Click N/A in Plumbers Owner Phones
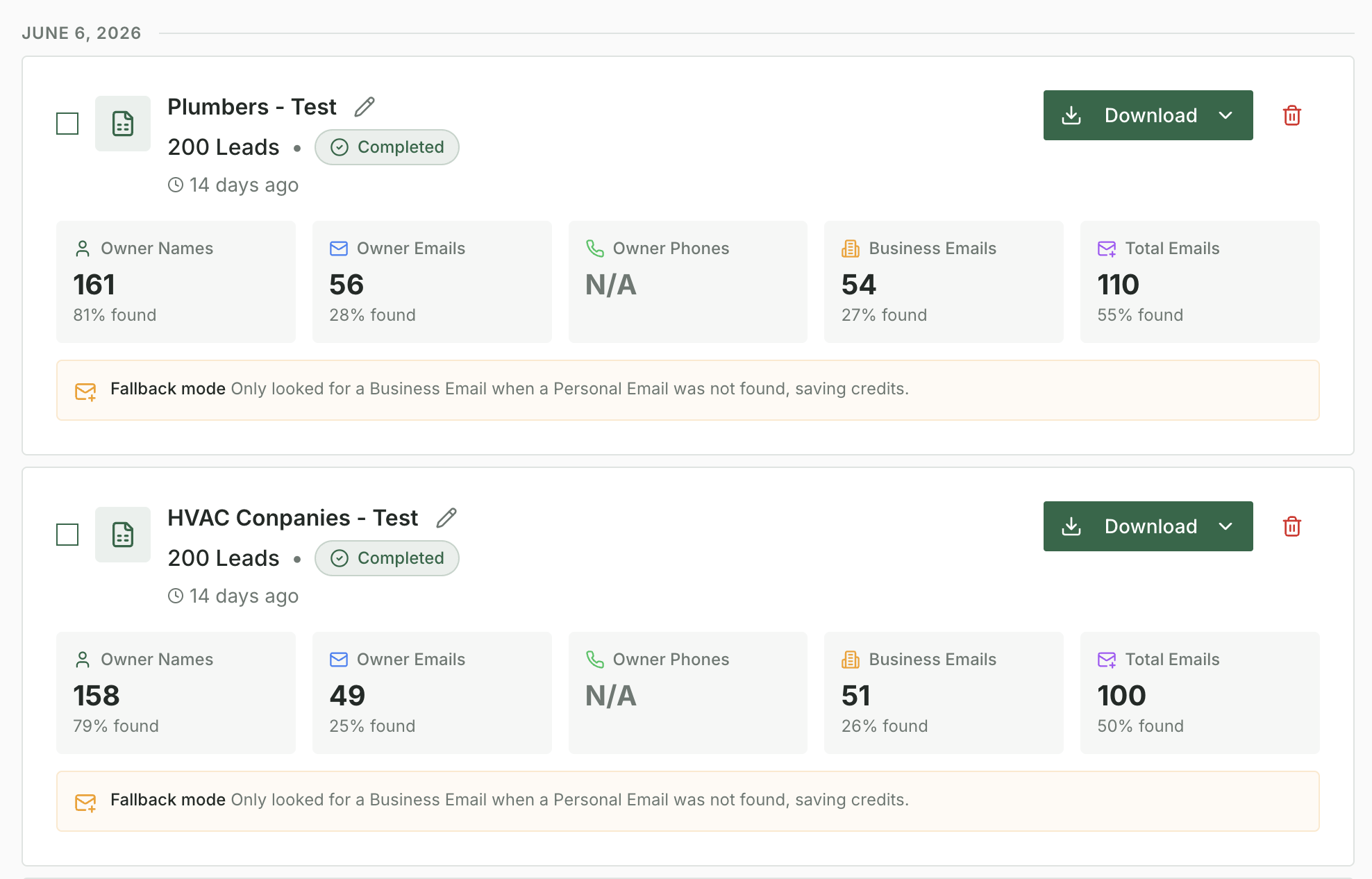The height and width of the screenshot is (879, 1372). click(611, 285)
